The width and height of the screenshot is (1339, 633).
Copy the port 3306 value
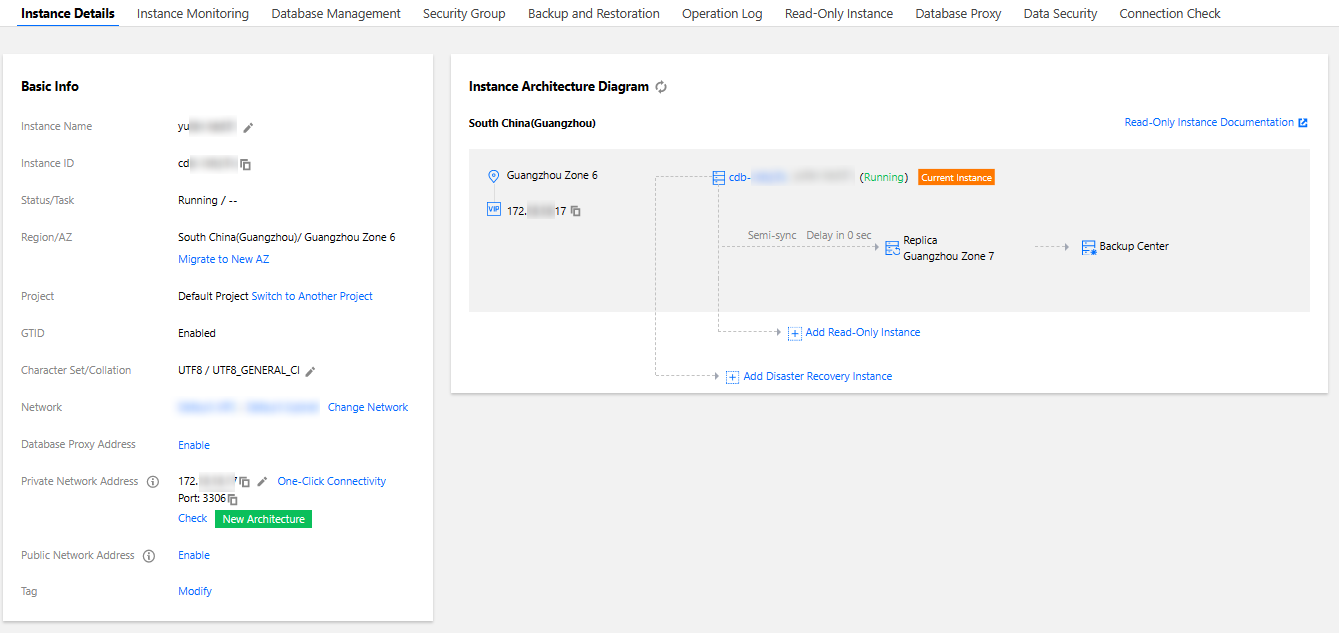pyautogui.click(x=233, y=499)
